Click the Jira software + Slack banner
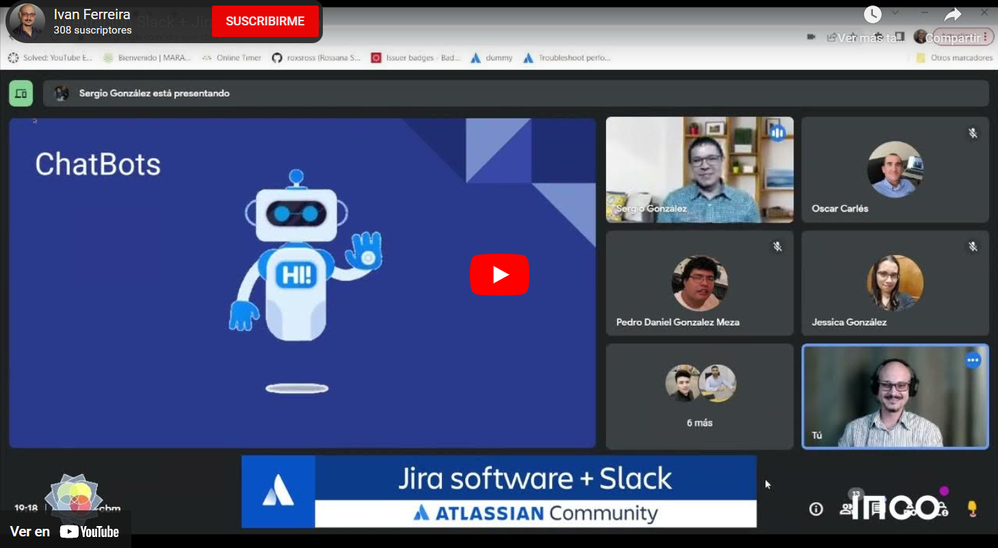Viewport: 998px width, 548px height. coord(499,491)
